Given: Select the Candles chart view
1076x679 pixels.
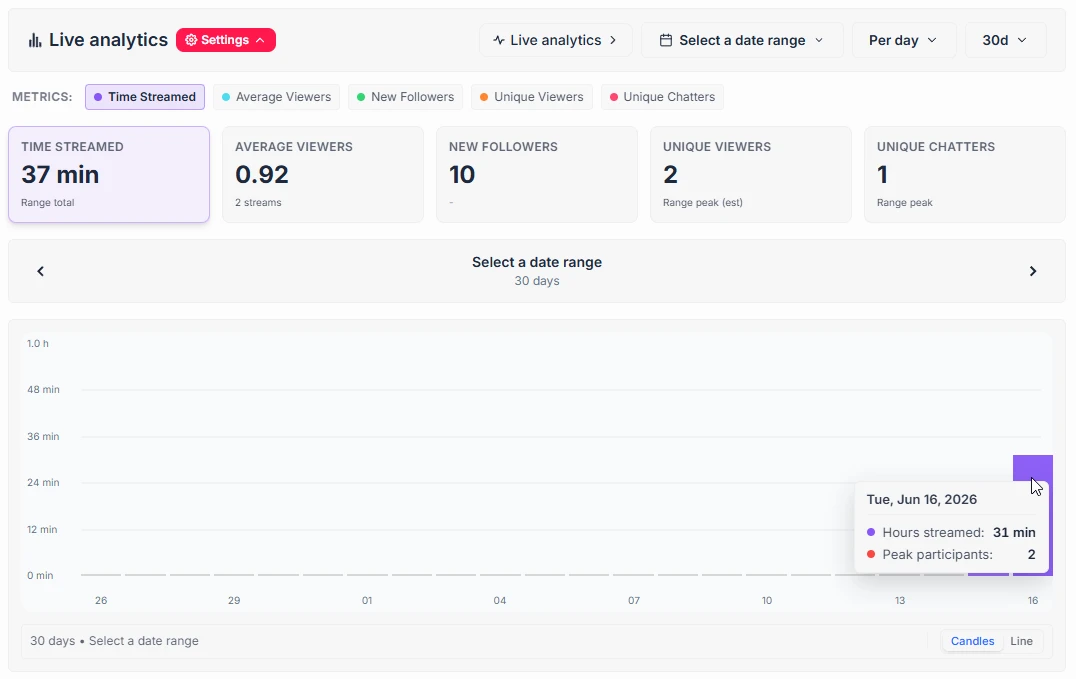Looking at the screenshot, I should (x=972, y=641).
